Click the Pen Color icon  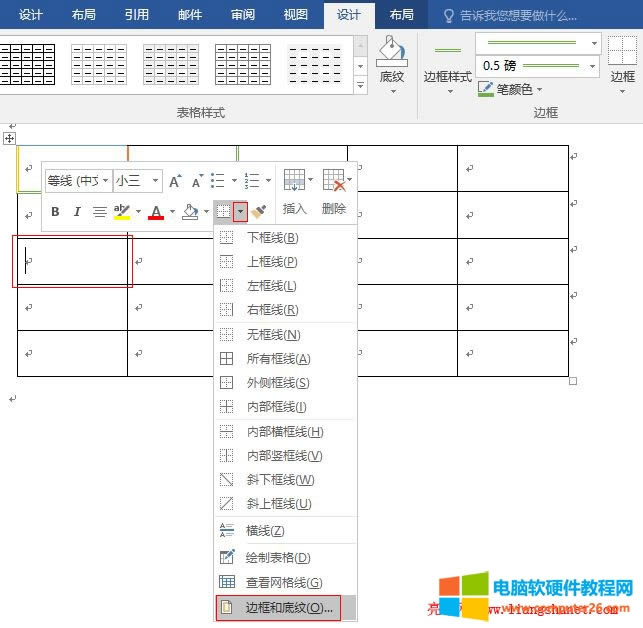pos(486,89)
